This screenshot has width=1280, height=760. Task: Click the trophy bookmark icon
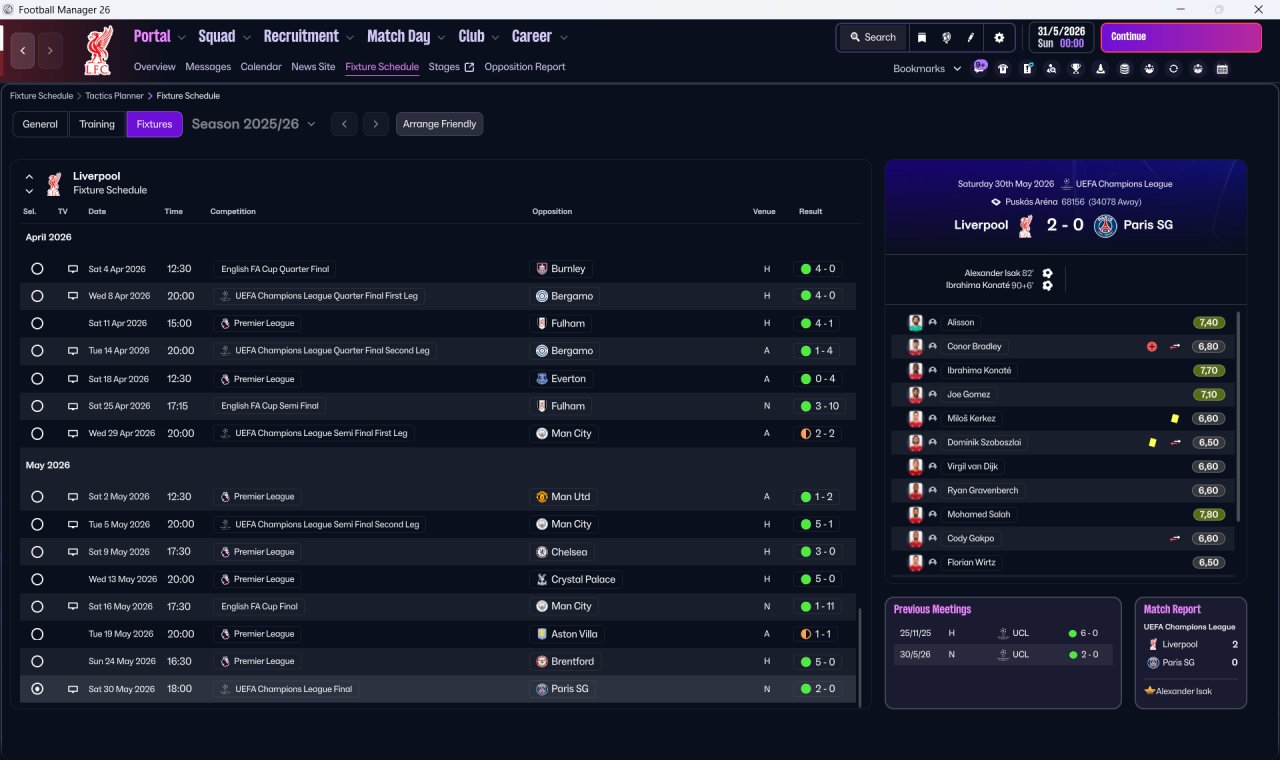(x=1076, y=69)
